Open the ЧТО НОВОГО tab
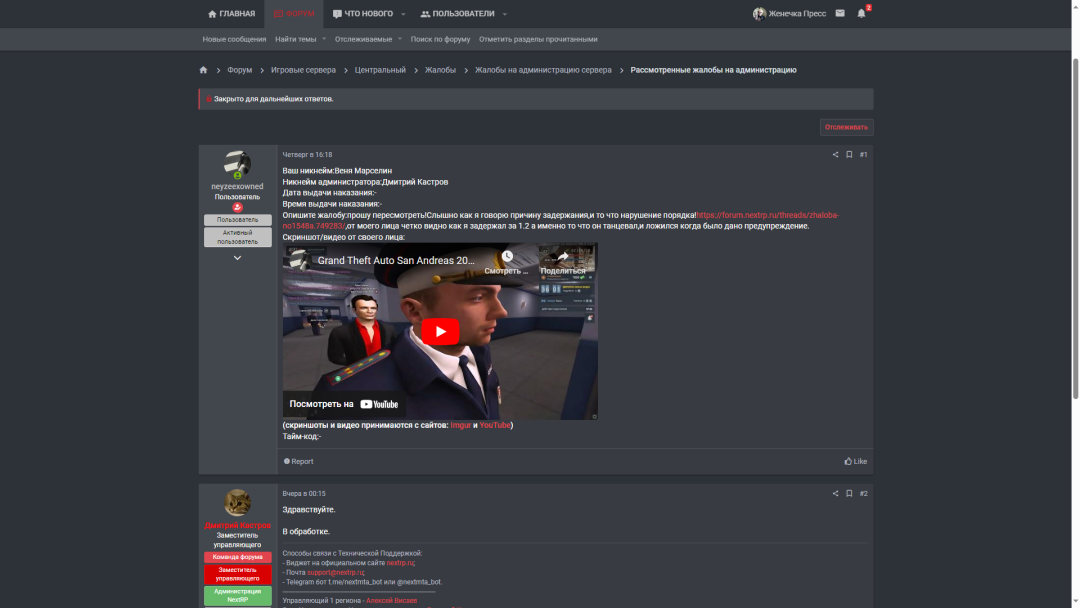The height and width of the screenshot is (608, 1080). point(363,14)
